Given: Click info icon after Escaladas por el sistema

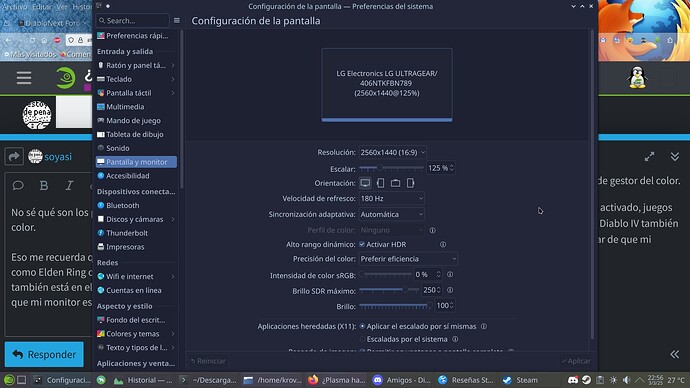Looking at the screenshot, I should [x=455, y=339].
